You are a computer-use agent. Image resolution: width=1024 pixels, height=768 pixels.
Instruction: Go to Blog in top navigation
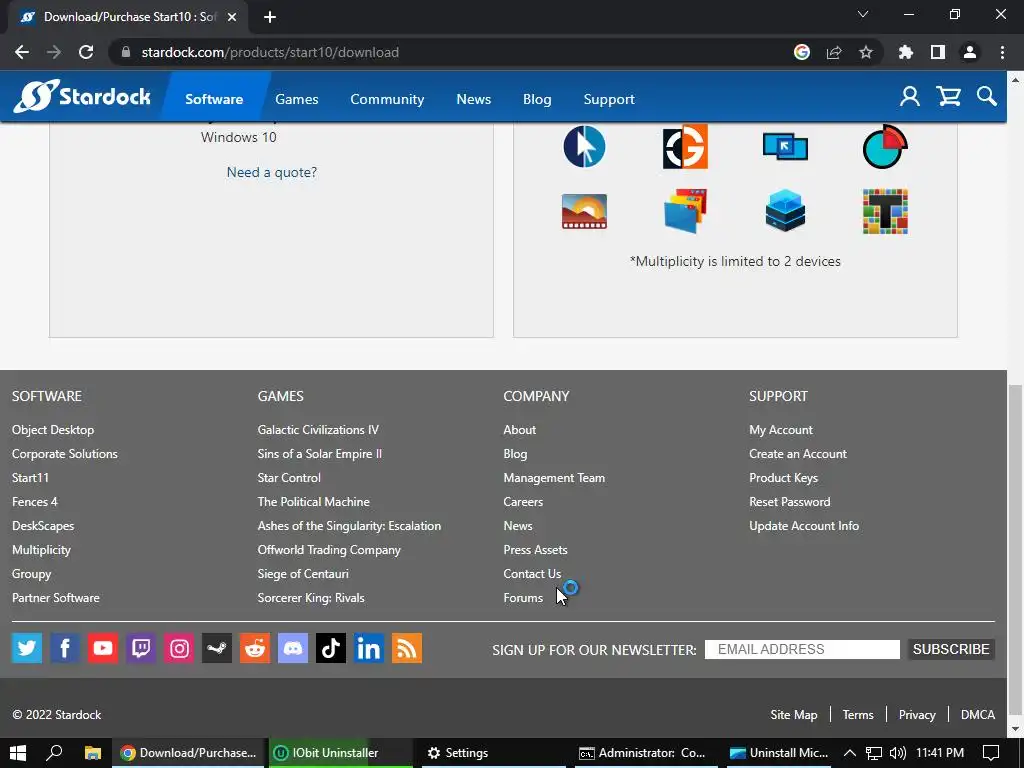pos(537,99)
